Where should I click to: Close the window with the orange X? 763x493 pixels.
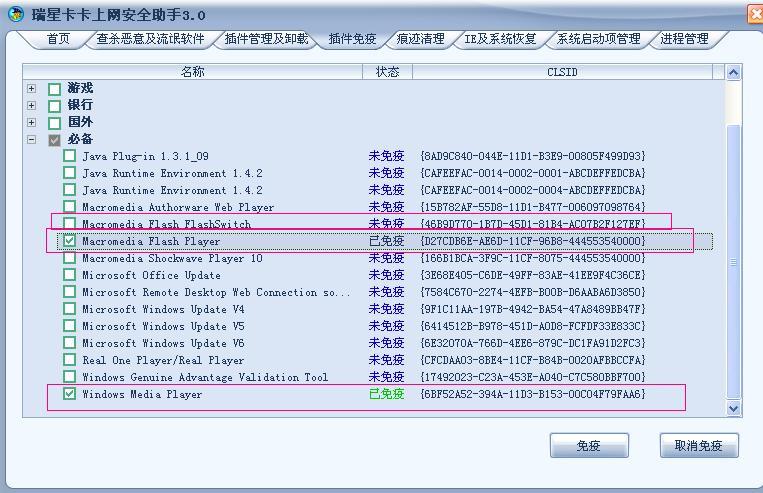(755, 14)
